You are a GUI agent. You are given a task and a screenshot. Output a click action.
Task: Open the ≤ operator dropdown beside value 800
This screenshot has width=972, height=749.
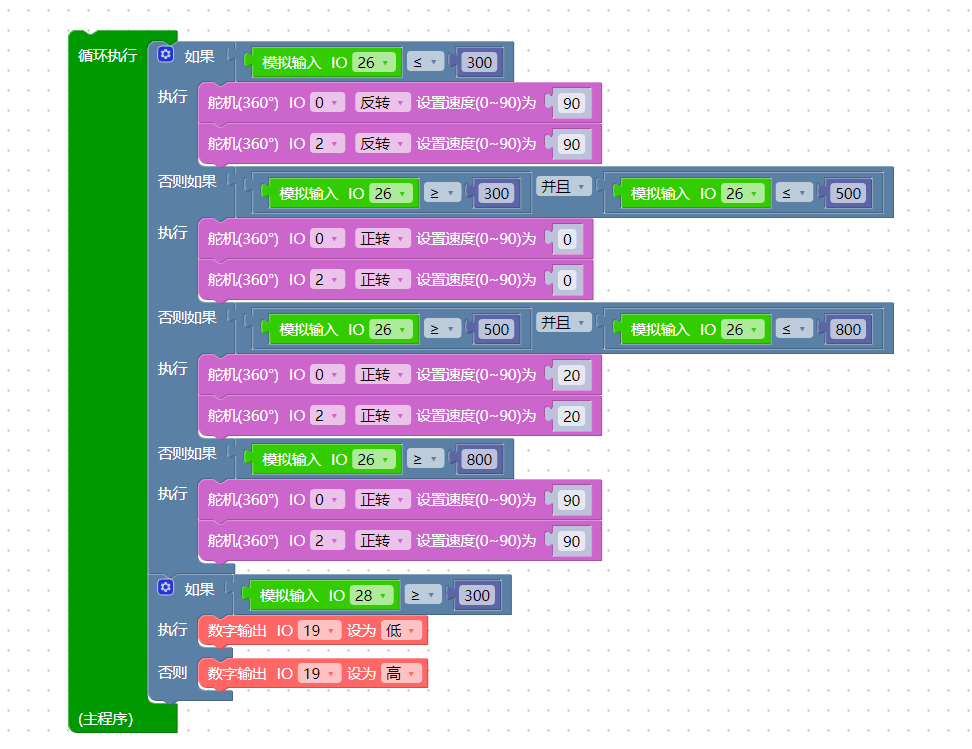(793, 329)
